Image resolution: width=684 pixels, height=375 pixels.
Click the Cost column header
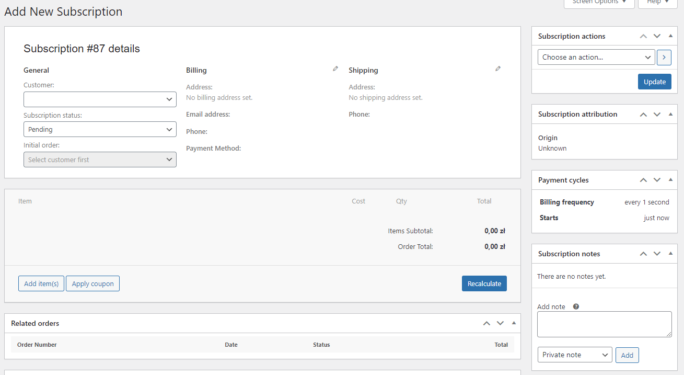(359, 201)
